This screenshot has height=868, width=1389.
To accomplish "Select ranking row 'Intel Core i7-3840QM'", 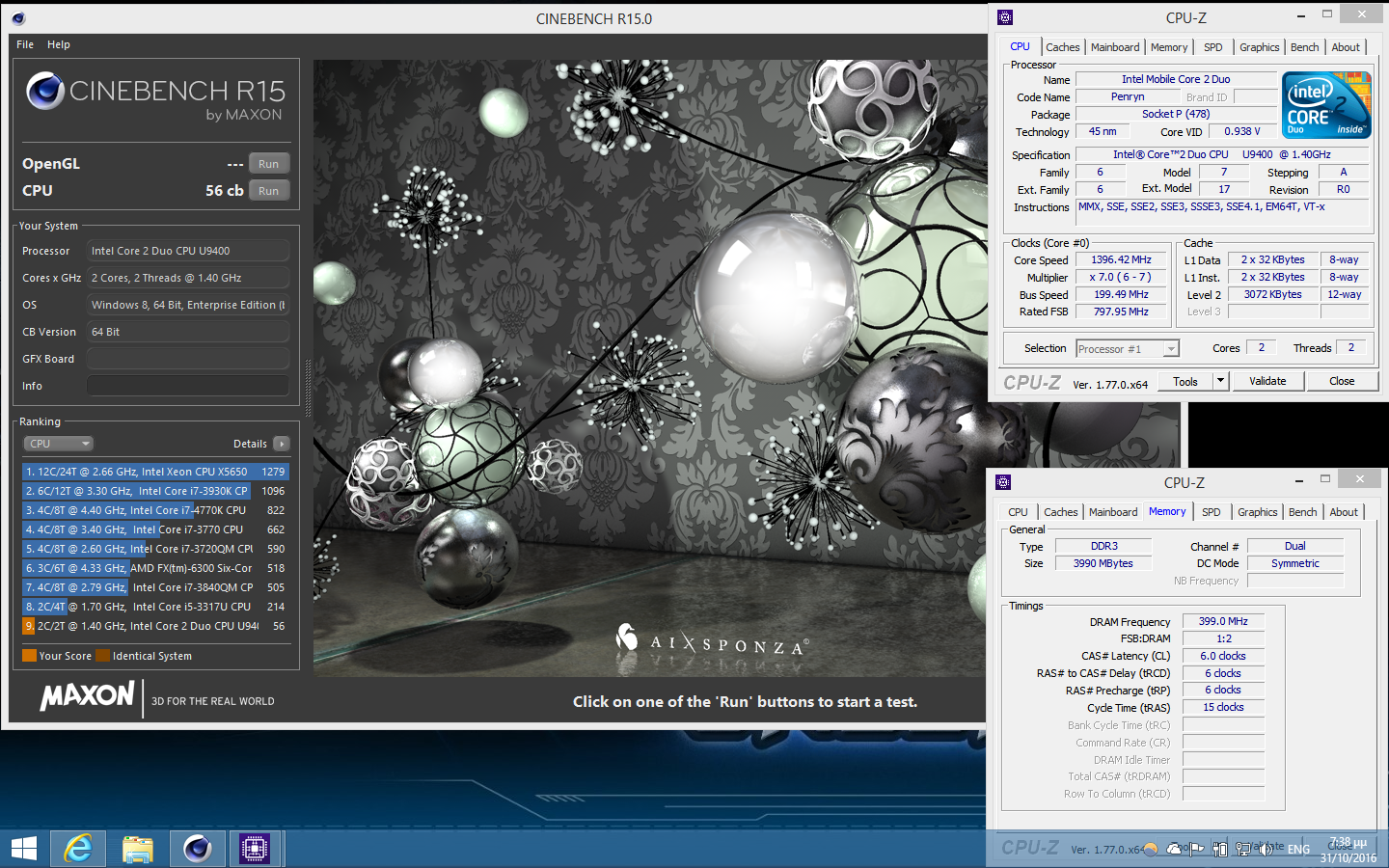I will point(155,587).
